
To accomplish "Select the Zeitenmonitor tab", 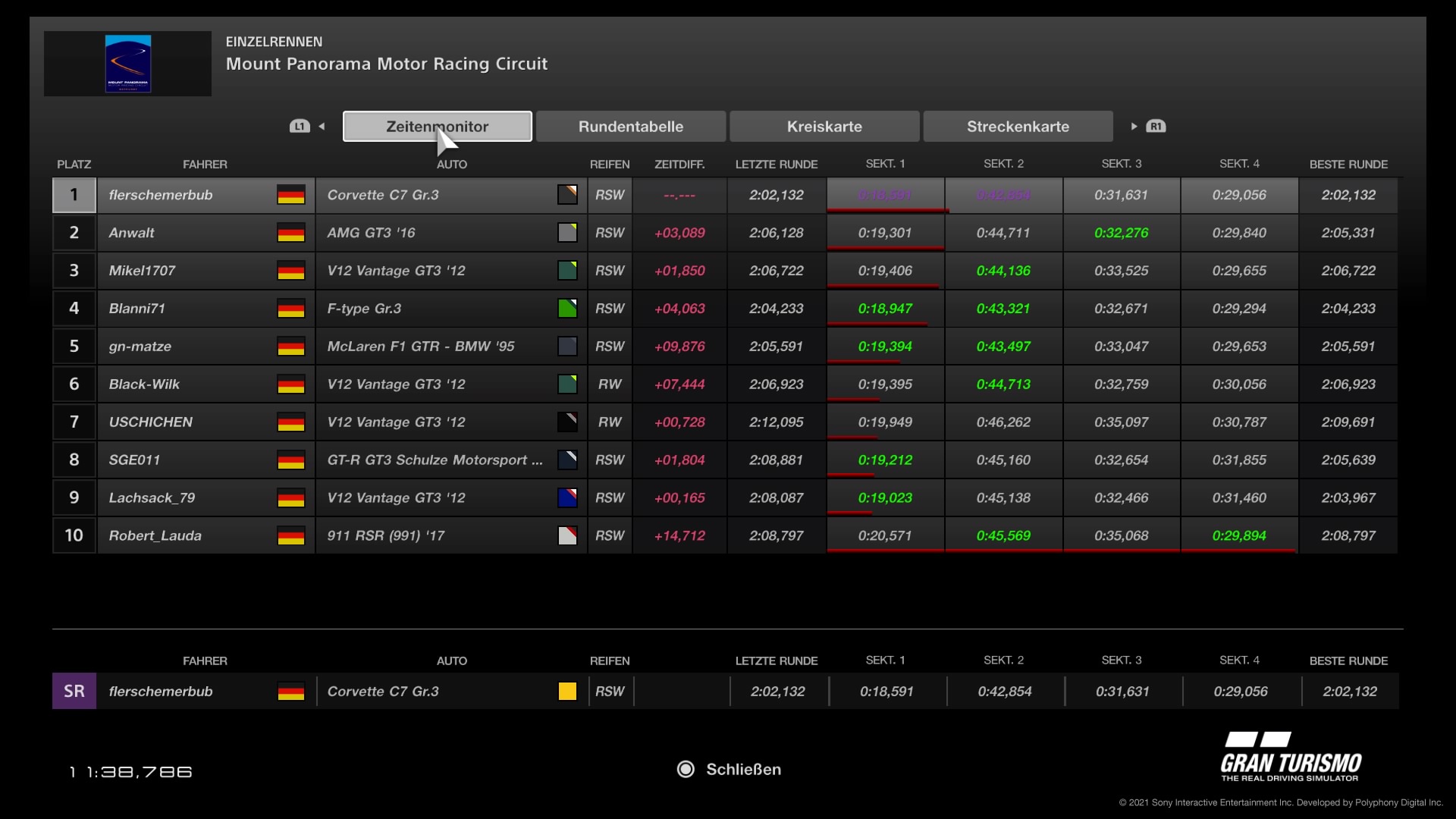I will (437, 127).
